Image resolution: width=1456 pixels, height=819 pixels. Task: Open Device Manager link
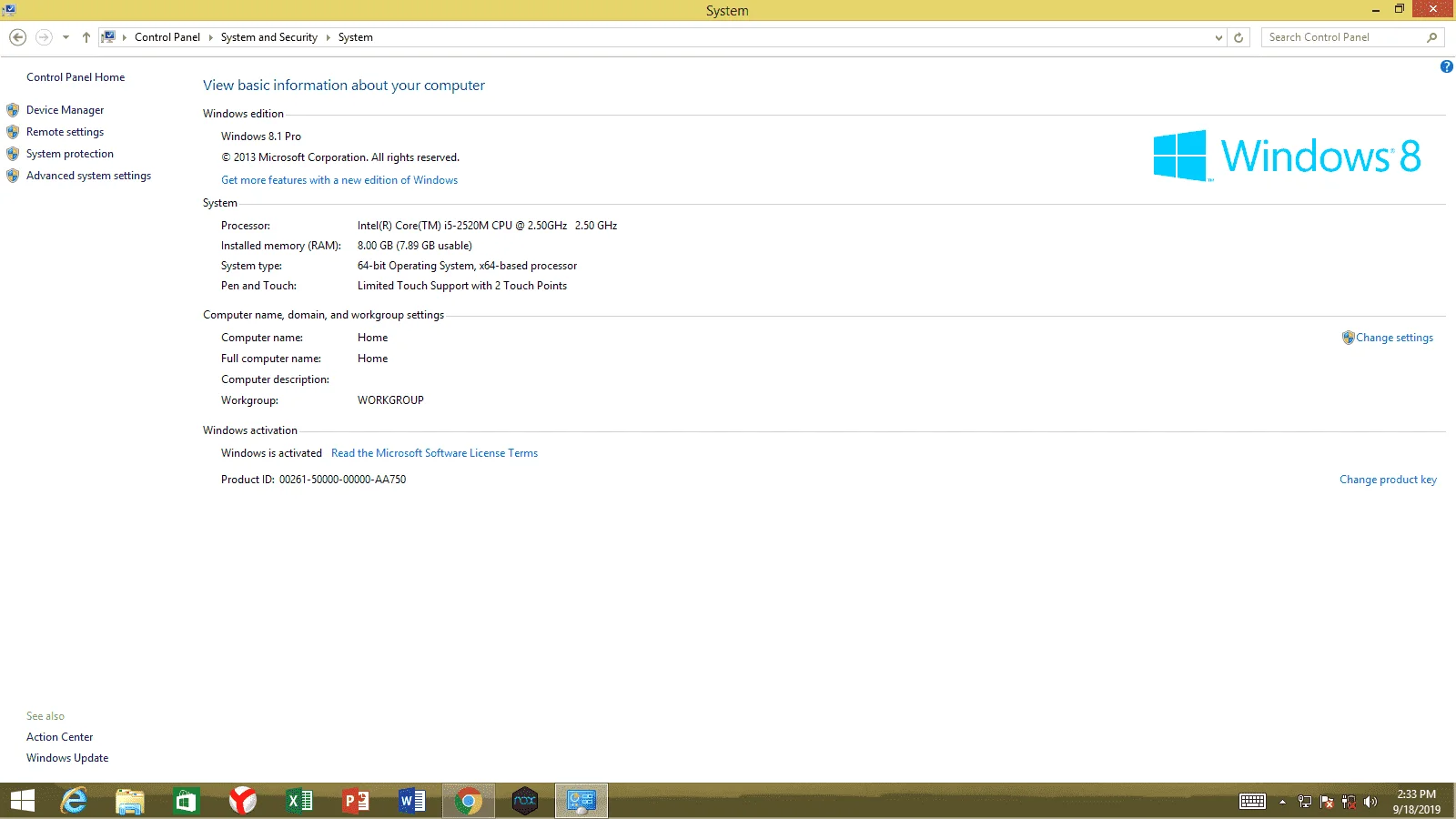coord(66,110)
